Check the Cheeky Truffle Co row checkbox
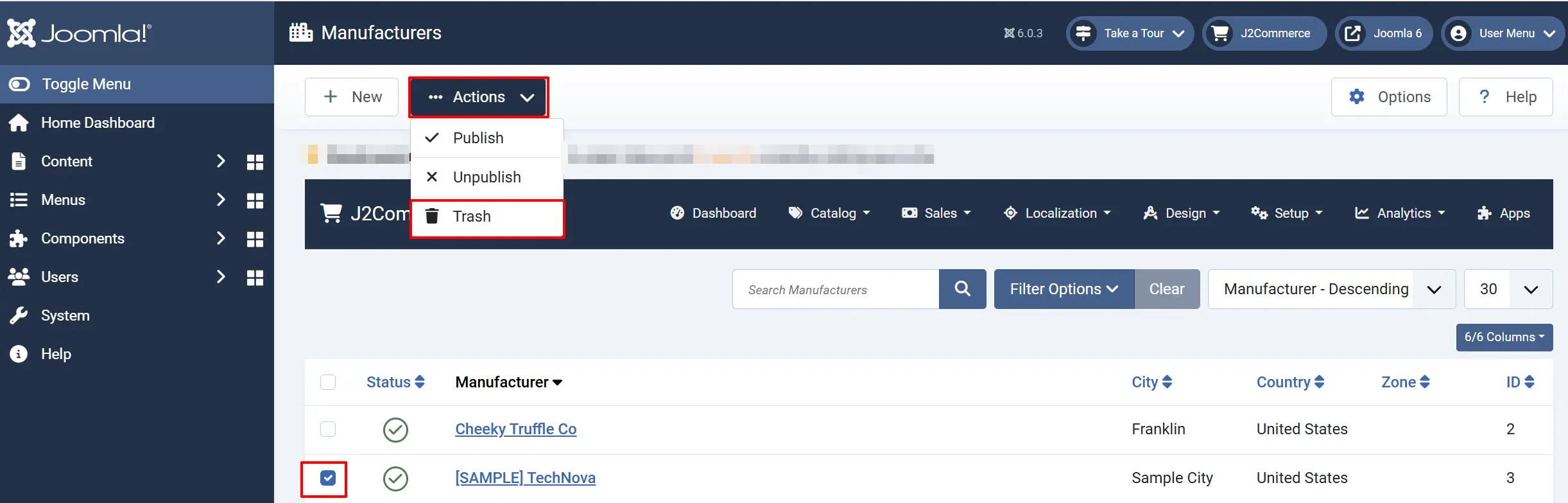This screenshot has width=1568, height=503. 328,429
